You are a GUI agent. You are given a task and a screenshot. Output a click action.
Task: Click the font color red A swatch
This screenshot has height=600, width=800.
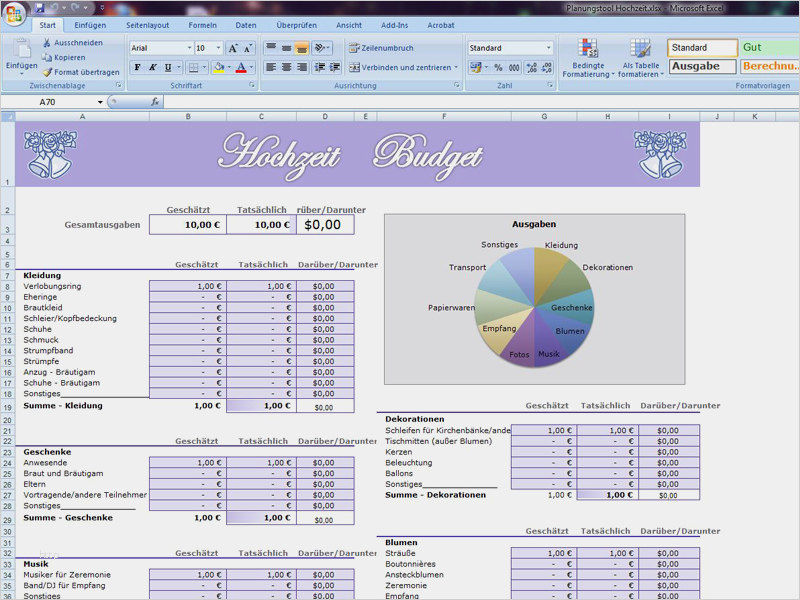pyautogui.click(x=240, y=68)
